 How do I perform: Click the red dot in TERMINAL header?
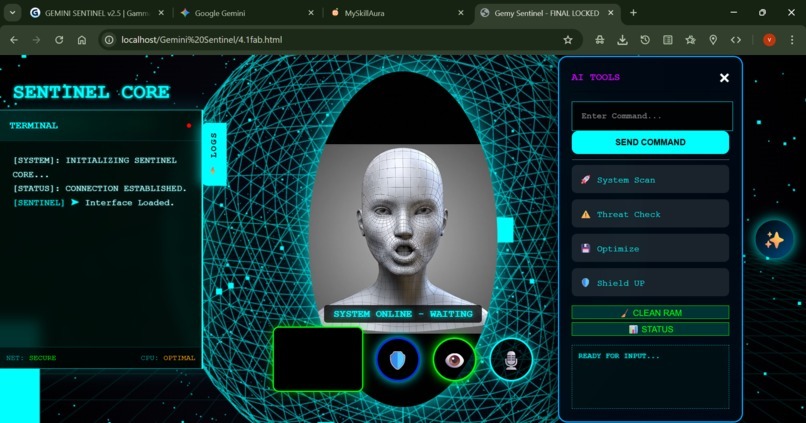(x=189, y=125)
